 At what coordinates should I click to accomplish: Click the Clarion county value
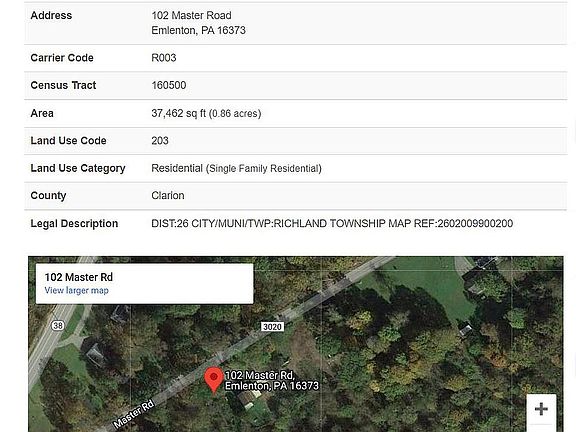click(168, 195)
